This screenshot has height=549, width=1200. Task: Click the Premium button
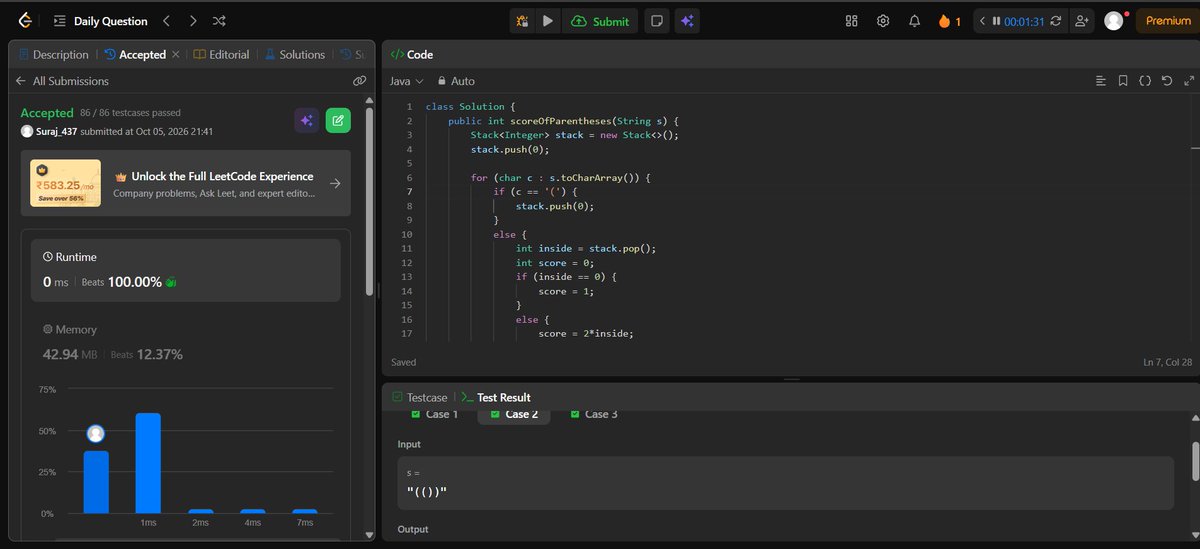[x=1167, y=21]
